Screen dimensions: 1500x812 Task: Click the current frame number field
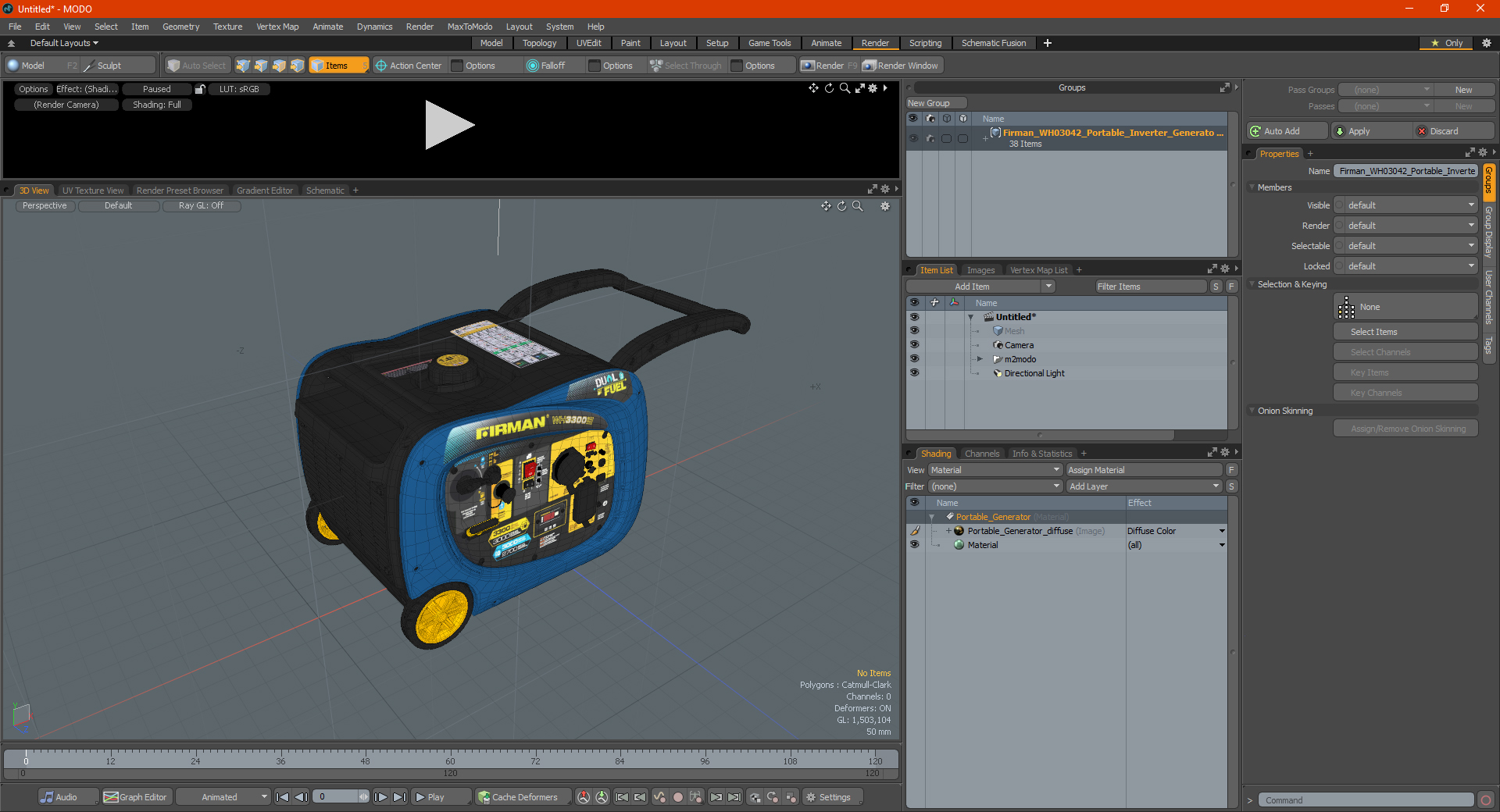click(x=337, y=797)
